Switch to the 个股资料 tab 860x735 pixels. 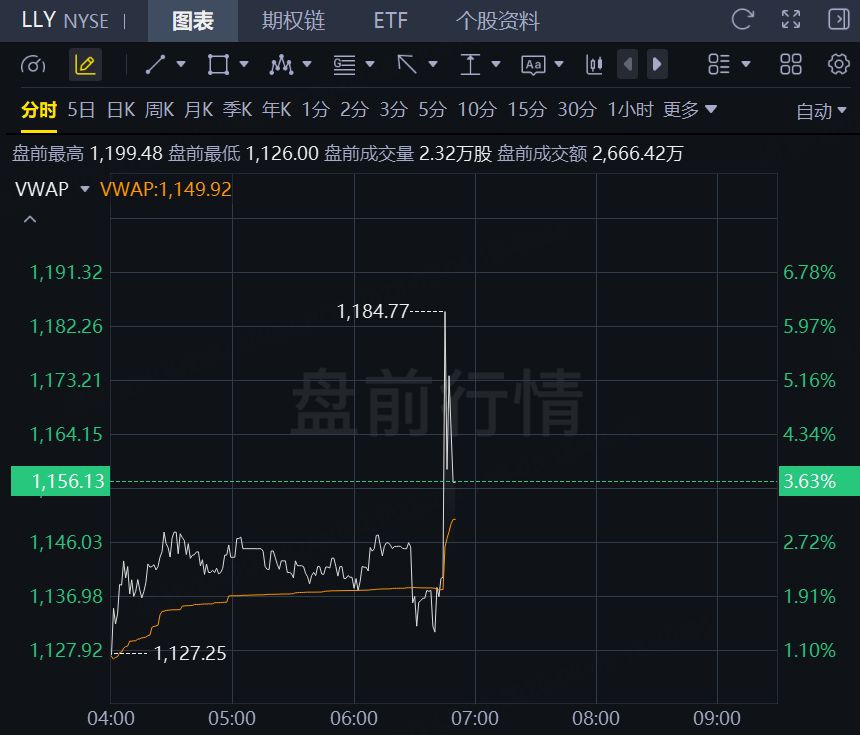498,21
